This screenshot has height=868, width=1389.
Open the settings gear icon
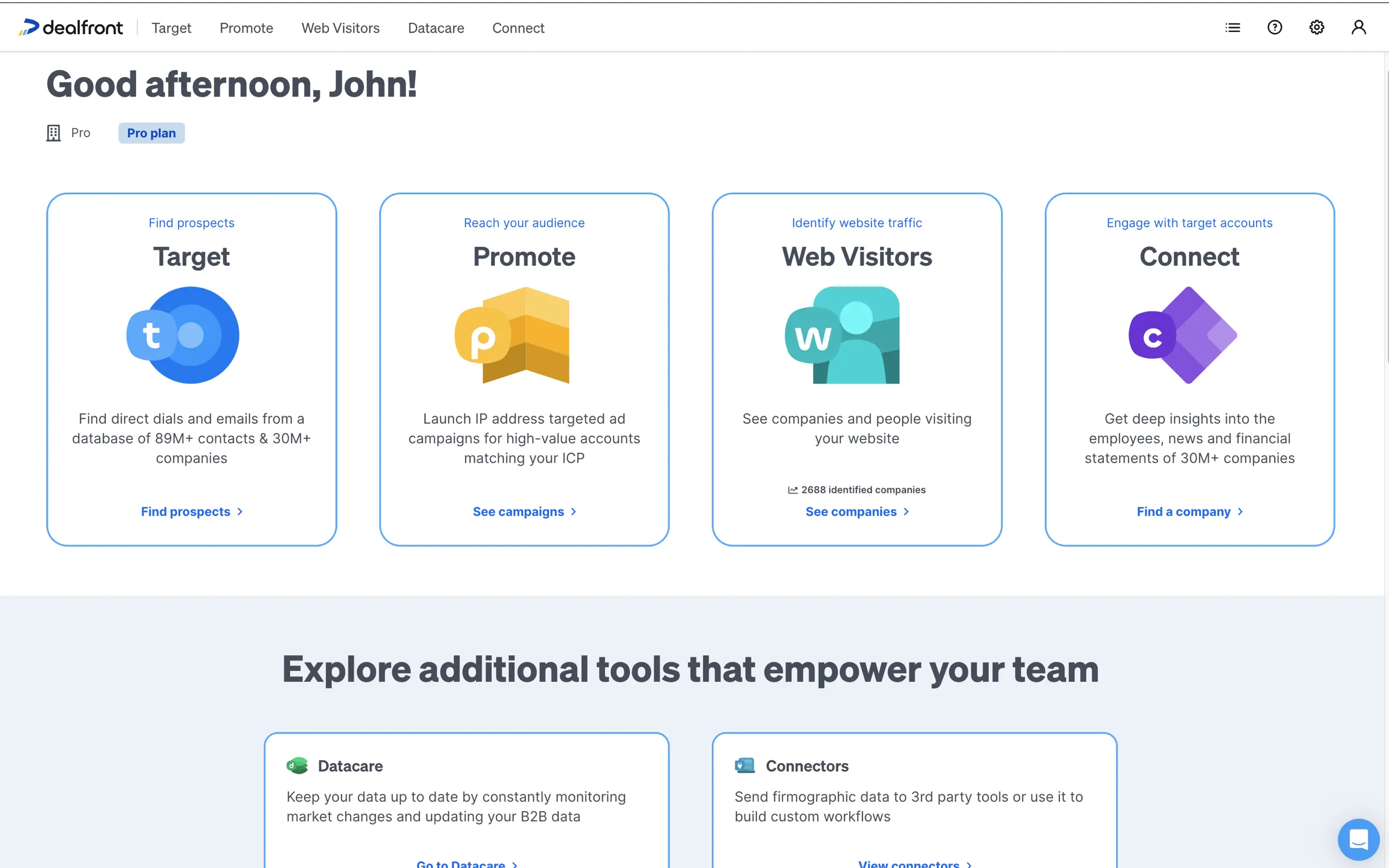pyautogui.click(x=1316, y=28)
